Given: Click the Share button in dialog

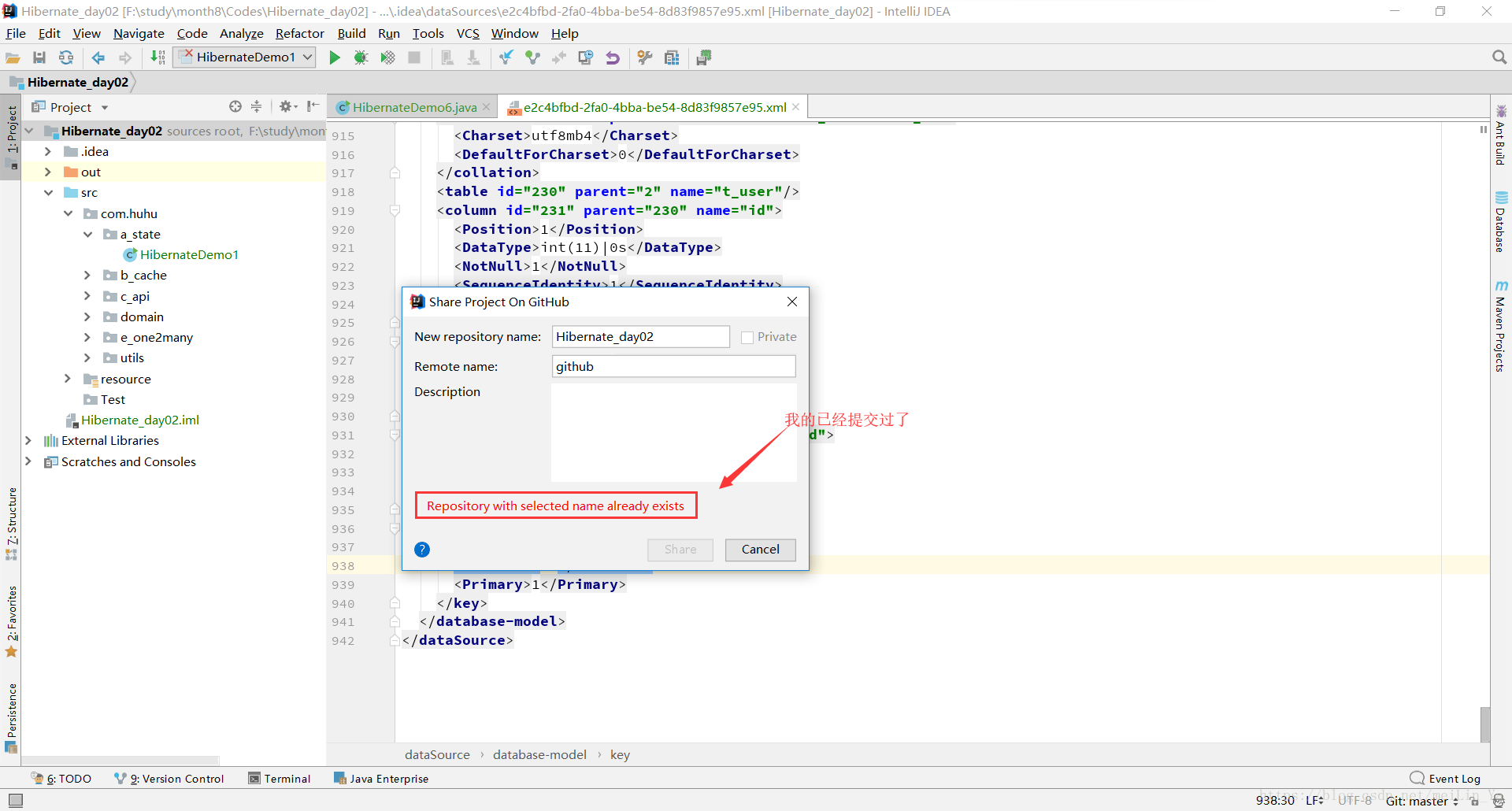Looking at the screenshot, I should click(x=680, y=550).
